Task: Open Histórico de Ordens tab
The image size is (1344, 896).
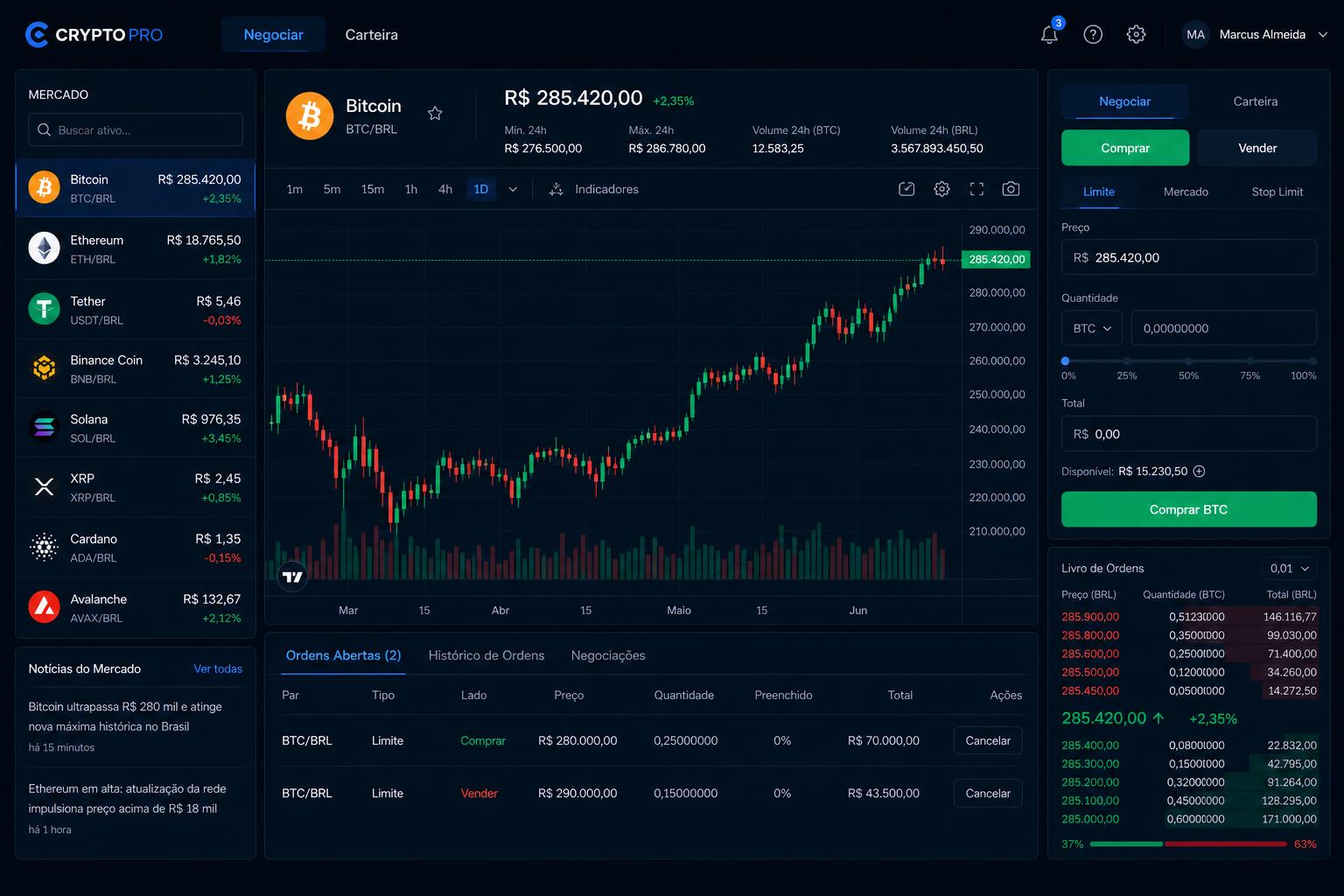Action: 486,655
